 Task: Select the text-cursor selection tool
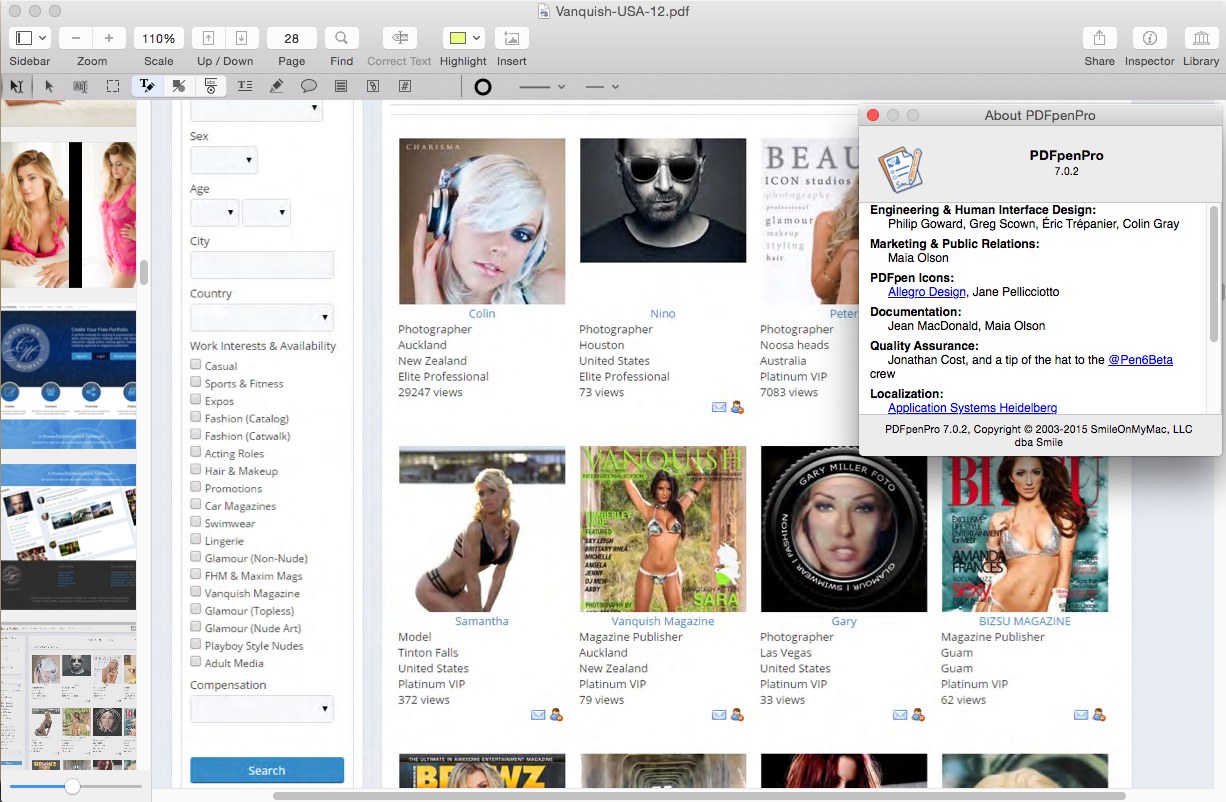click(x=17, y=86)
